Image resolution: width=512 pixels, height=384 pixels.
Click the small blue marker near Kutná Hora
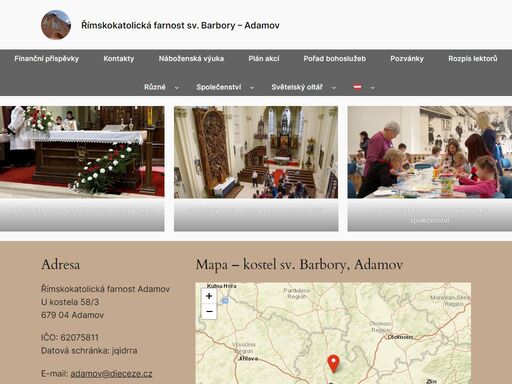tap(225, 301)
